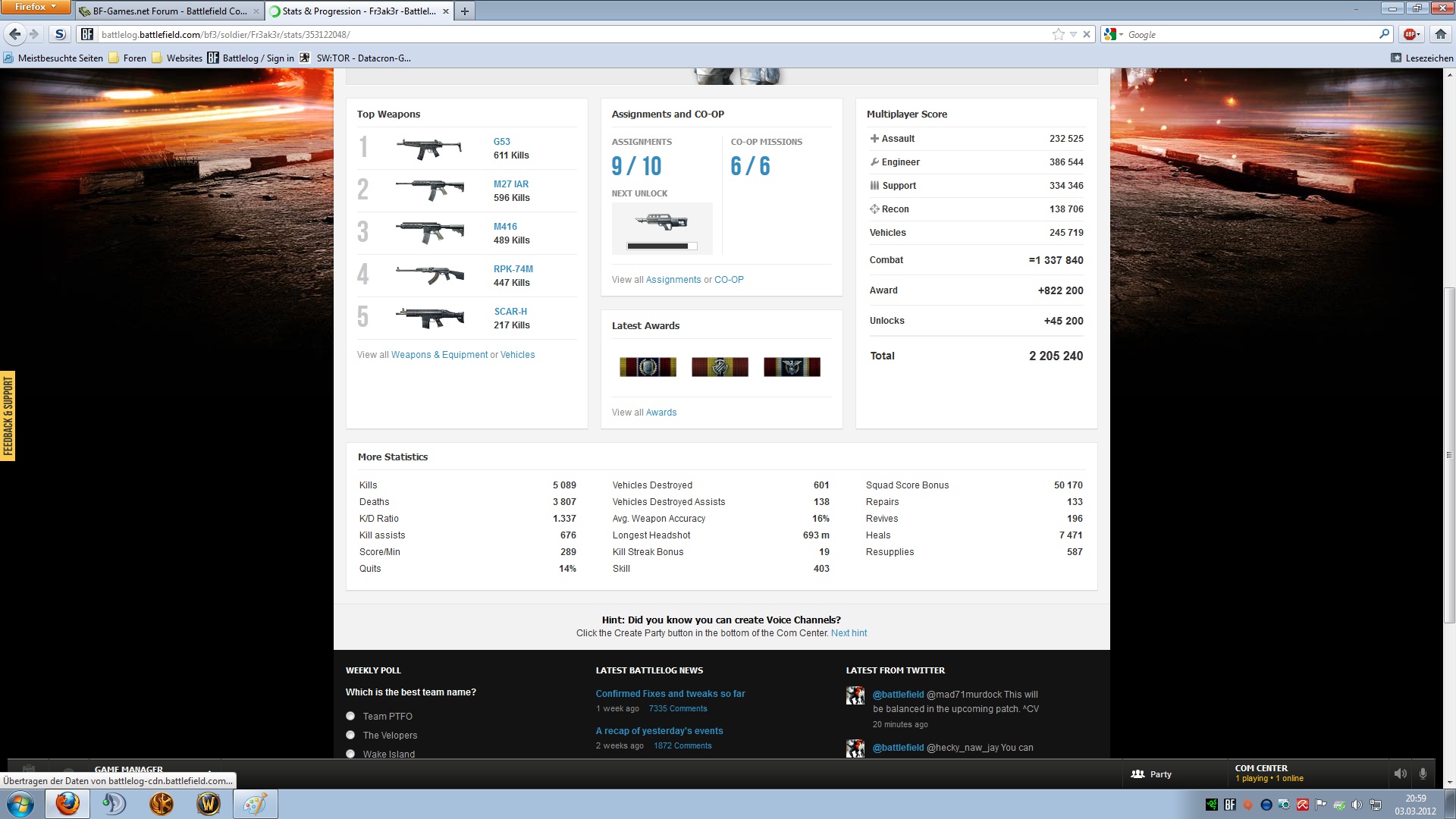1456x819 pixels.
Task: Open Paint from the taskbar
Action: click(x=255, y=804)
